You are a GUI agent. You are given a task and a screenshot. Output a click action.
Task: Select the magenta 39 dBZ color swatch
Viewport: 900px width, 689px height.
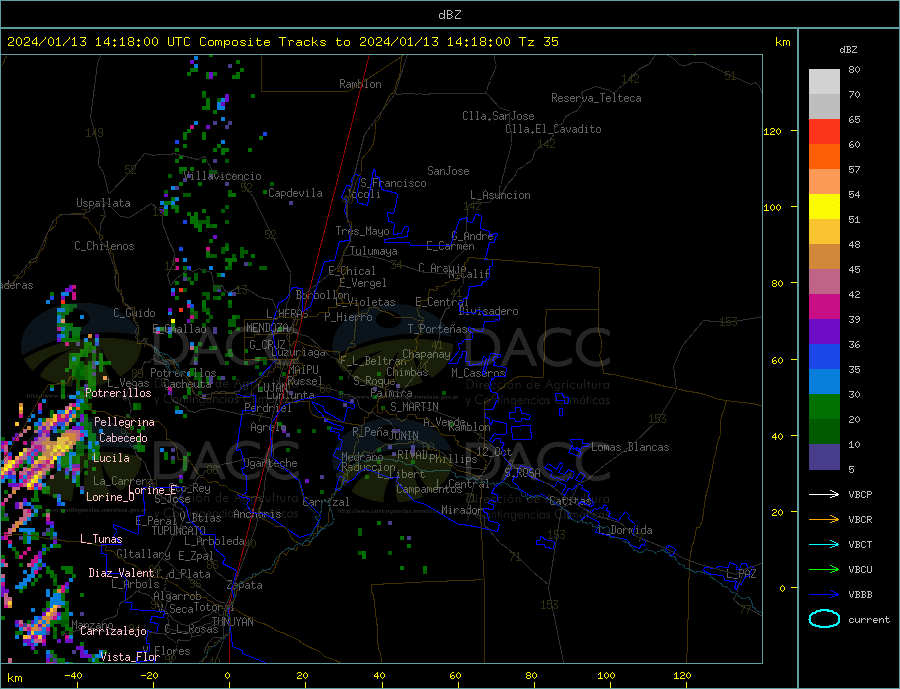pyautogui.click(x=824, y=307)
